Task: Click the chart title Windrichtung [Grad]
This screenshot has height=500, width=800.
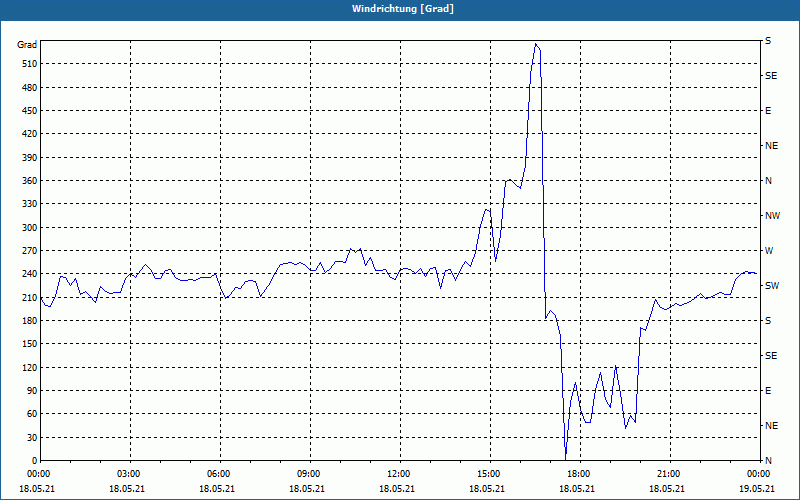Action: [403, 9]
